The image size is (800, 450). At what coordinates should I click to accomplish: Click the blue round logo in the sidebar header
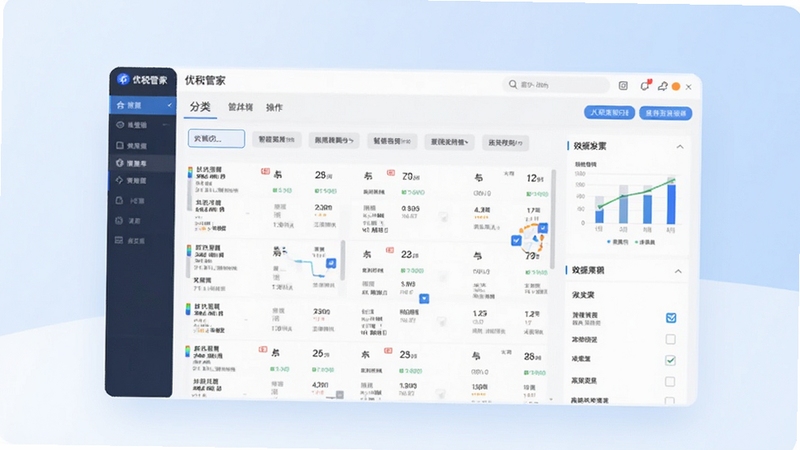[123, 79]
